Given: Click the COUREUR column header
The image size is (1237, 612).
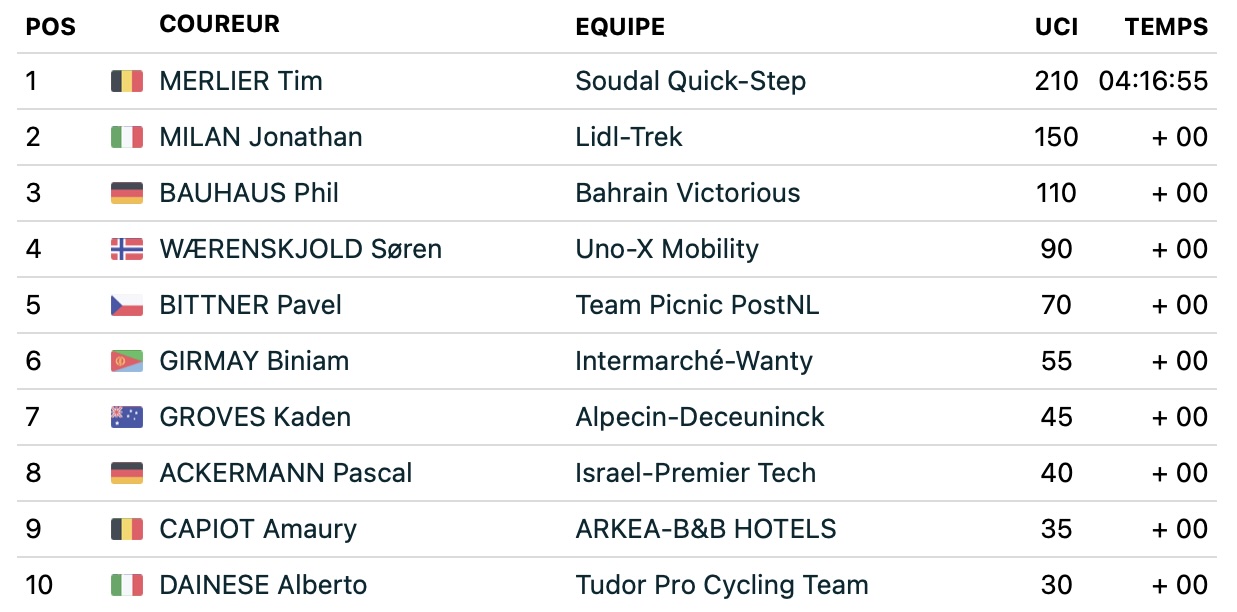Looking at the screenshot, I should 220,24.
